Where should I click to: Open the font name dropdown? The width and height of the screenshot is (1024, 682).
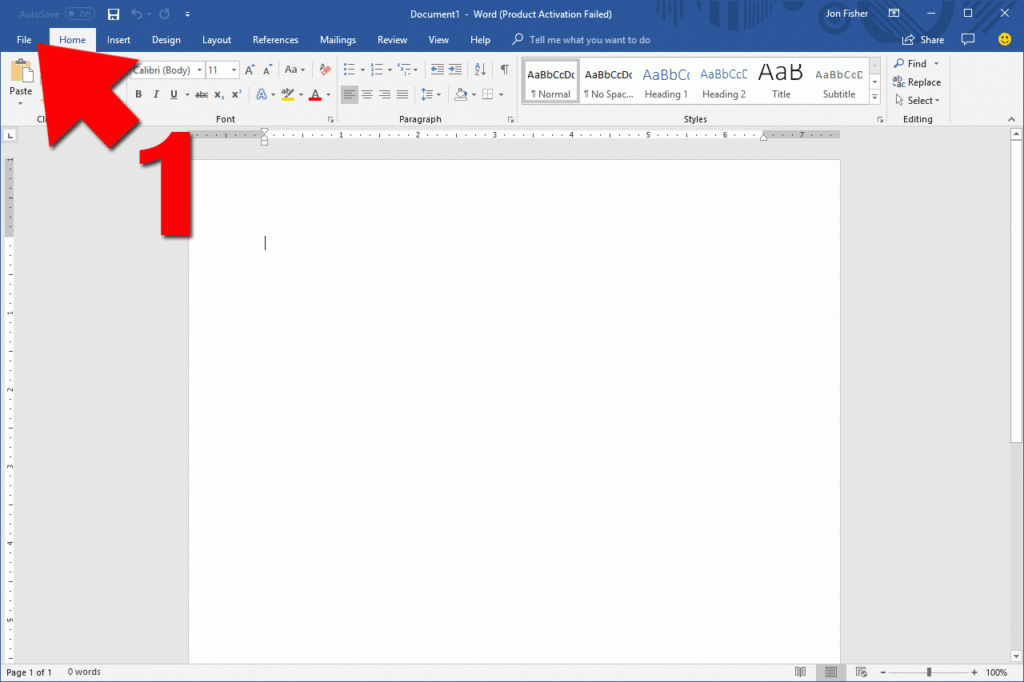[x=199, y=69]
